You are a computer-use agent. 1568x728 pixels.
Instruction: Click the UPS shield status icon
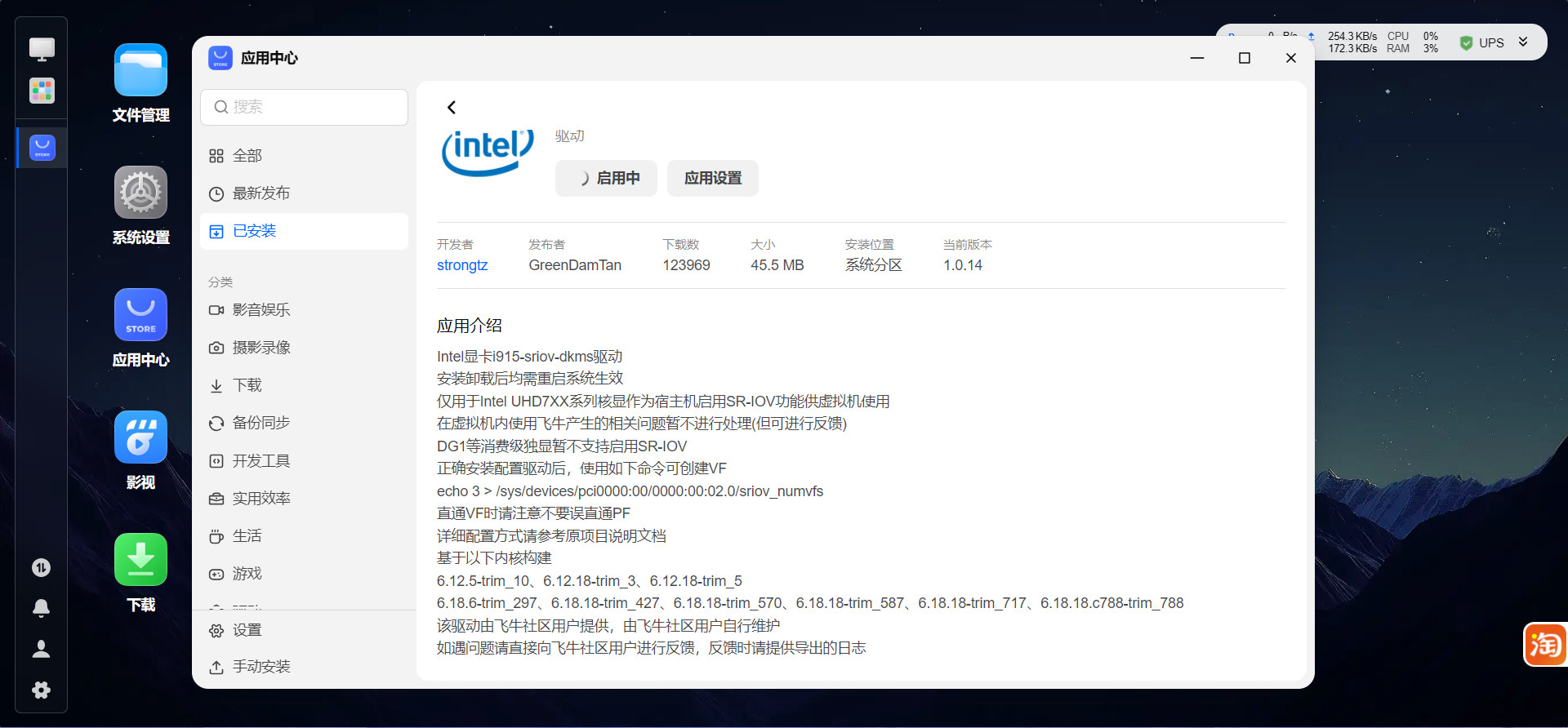coord(1466,42)
